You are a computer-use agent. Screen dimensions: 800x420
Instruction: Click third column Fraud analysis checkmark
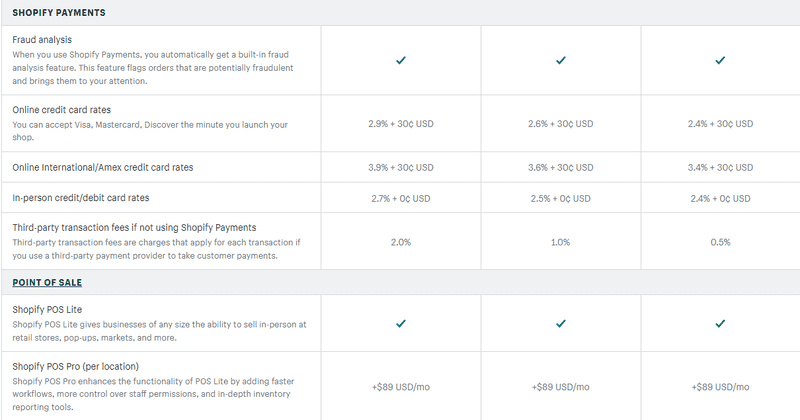click(x=720, y=60)
